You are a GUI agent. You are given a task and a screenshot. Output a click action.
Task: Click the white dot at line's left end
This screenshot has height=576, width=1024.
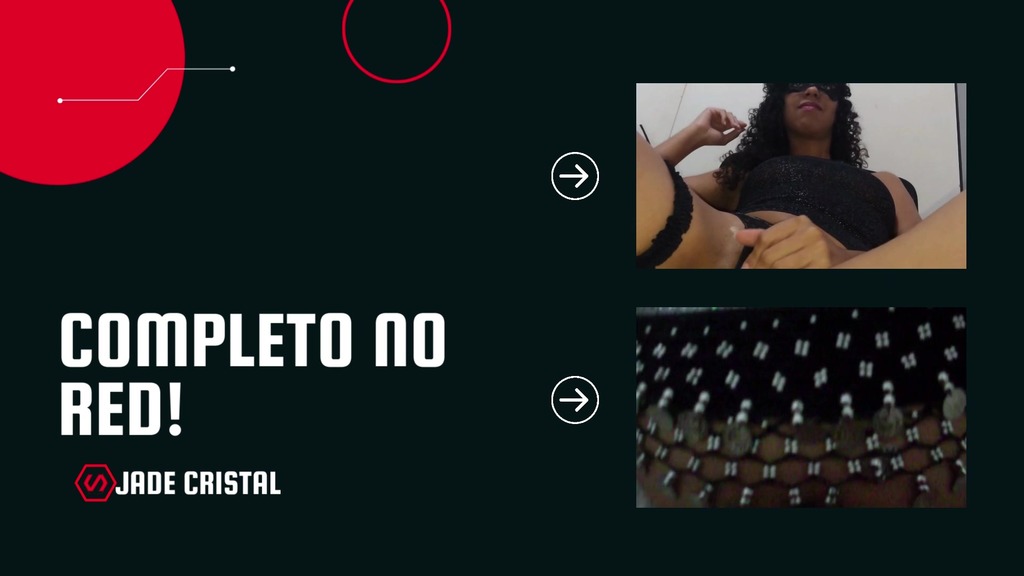click(60, 101)
